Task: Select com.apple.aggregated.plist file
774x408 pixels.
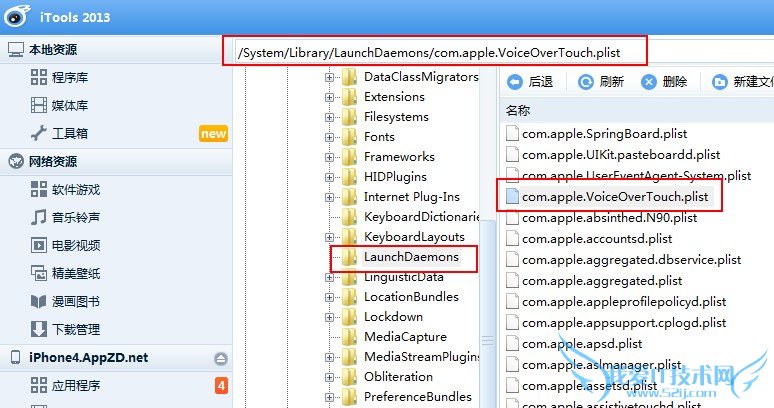Action: coord(602,281)
